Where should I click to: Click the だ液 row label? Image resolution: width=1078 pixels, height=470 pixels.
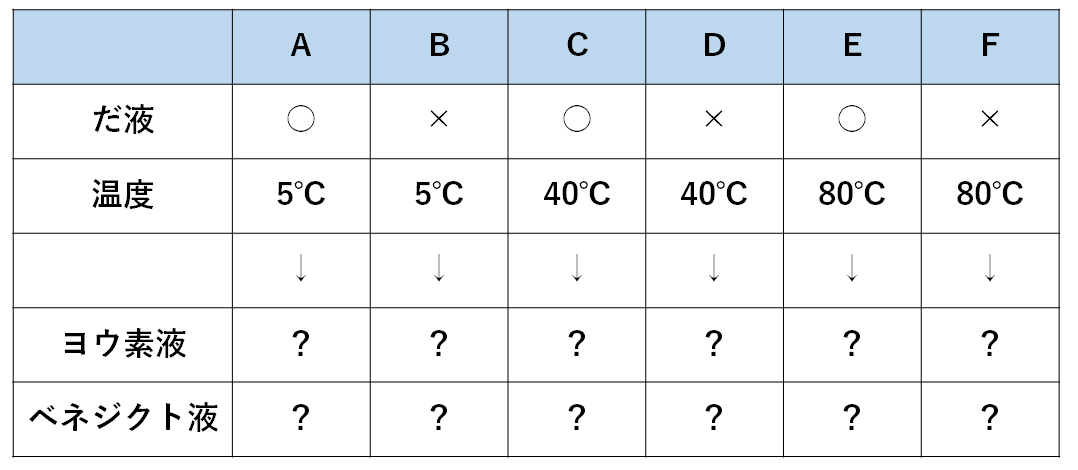pos(122,120)
